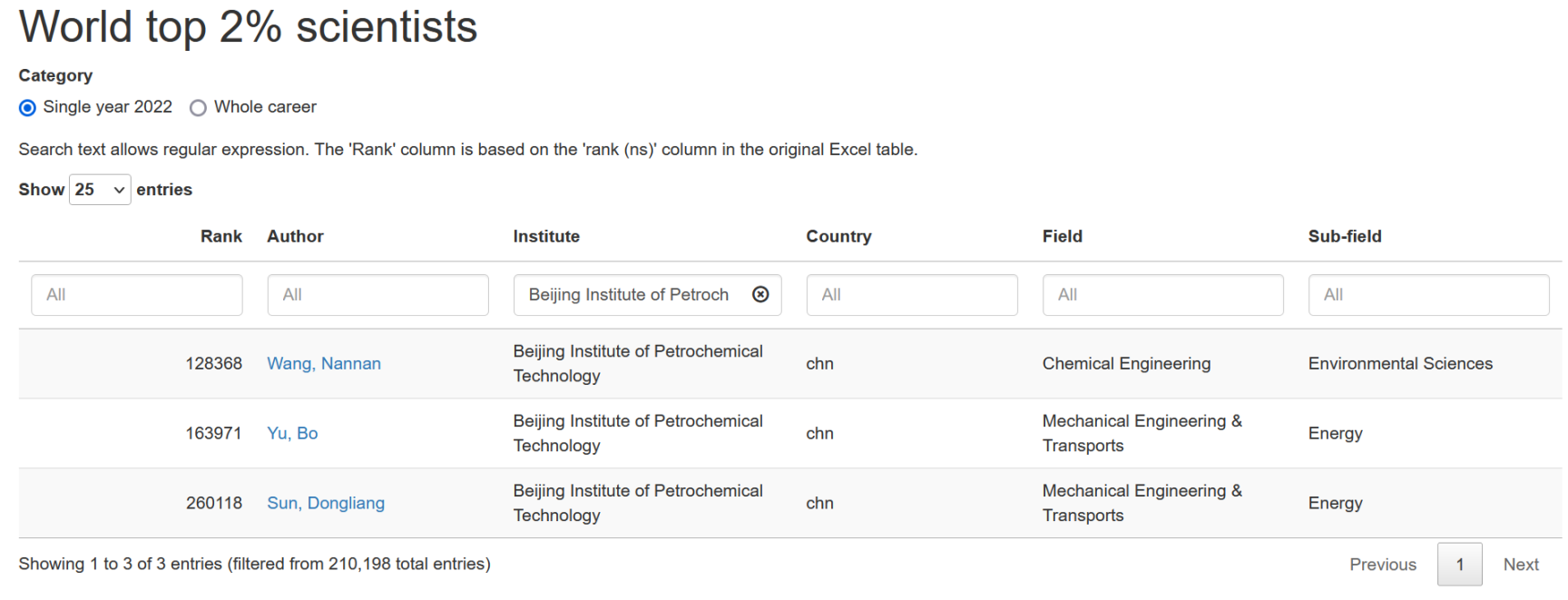
Task: Sort by Institute column header
Action: click(x=546, y=236)
